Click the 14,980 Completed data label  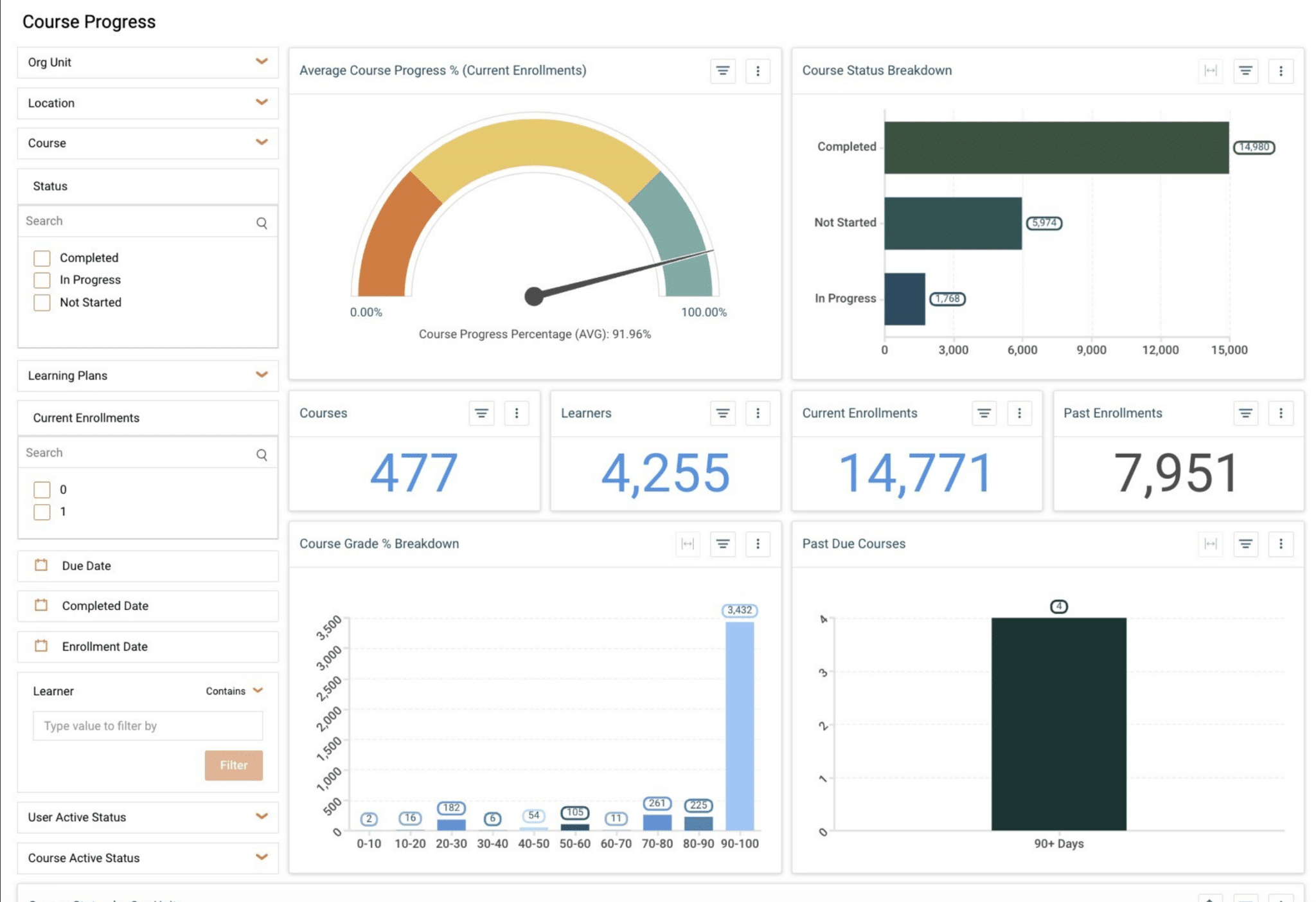[x=1254, y=147]
